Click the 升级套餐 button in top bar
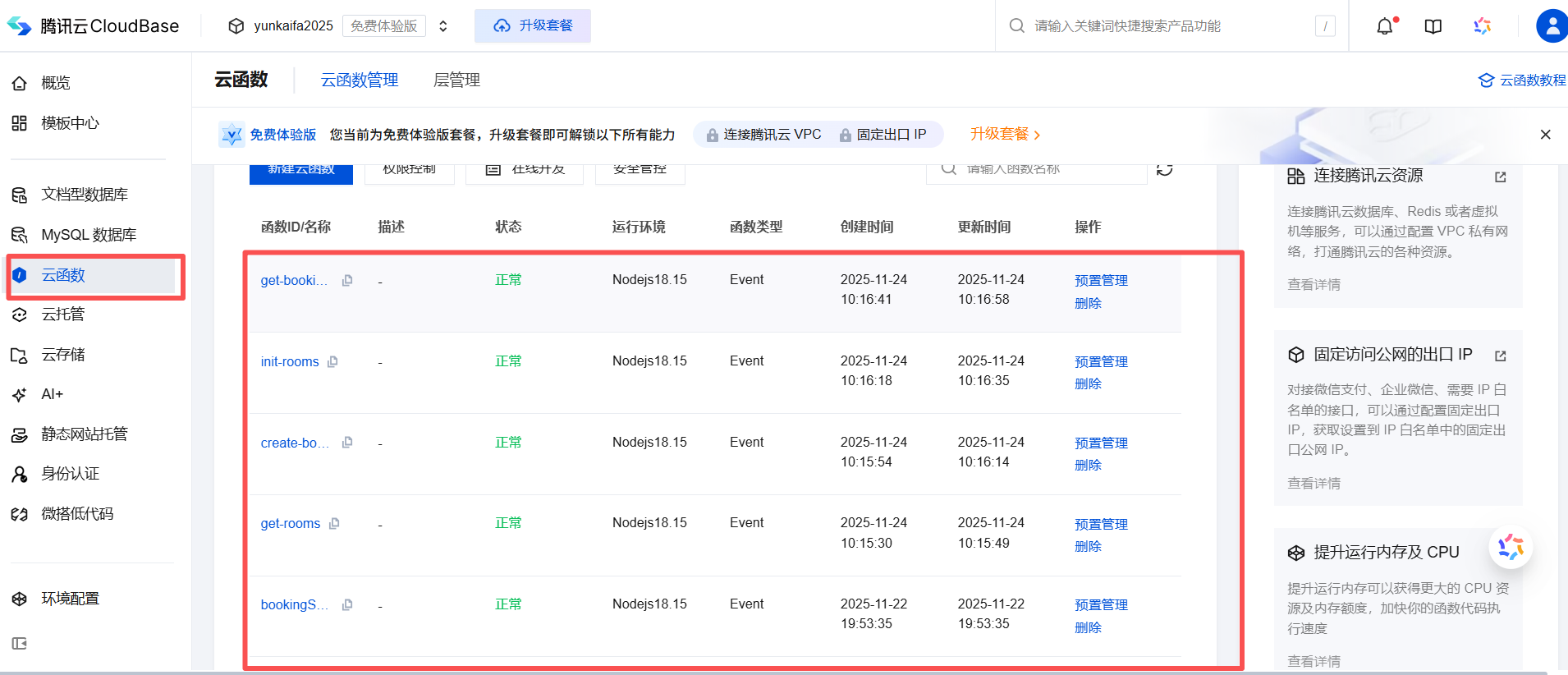1568x675 pixels. pos(533,25)
